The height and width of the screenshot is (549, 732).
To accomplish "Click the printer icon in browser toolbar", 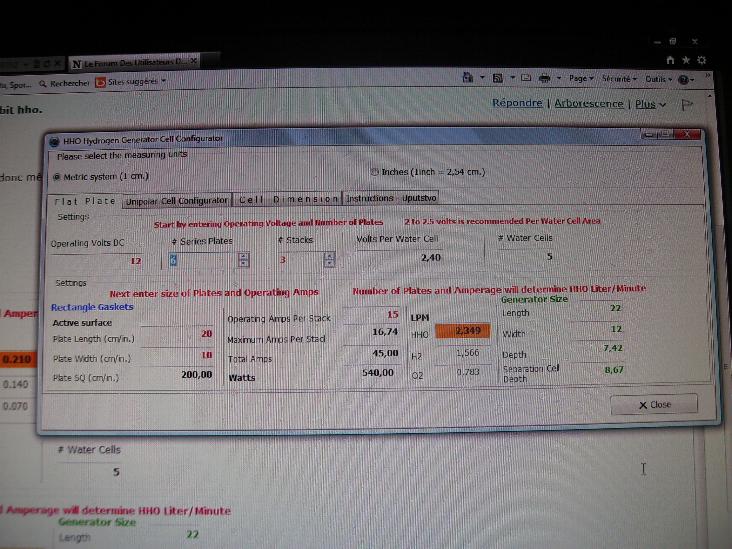I will tap(543, 78).
